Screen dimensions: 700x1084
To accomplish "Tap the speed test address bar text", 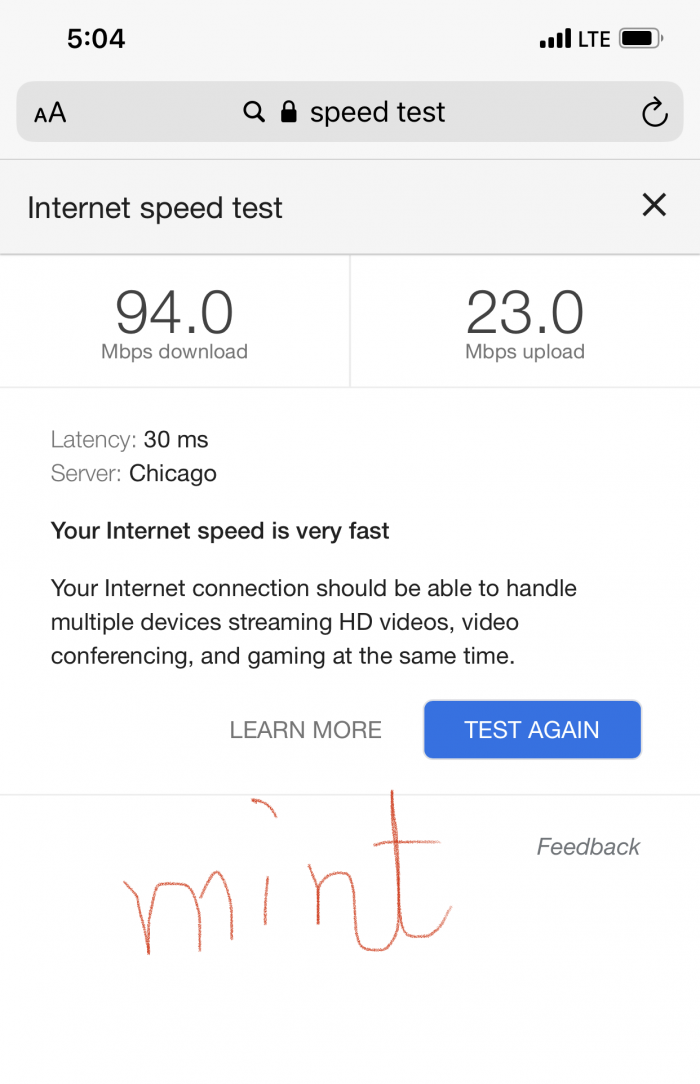I will click(377, 112).
